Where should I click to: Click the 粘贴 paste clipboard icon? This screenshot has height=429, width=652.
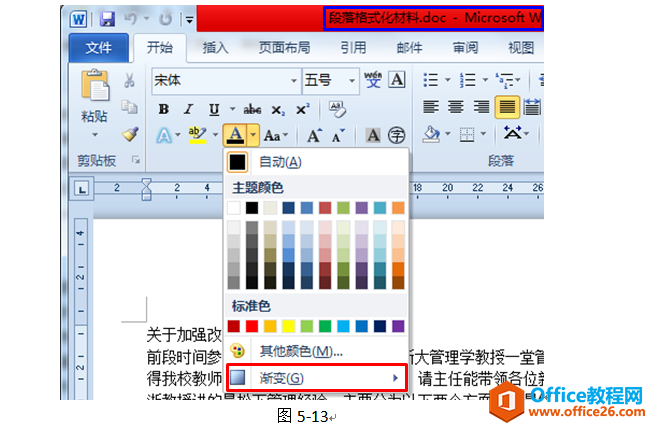point(95,85)
